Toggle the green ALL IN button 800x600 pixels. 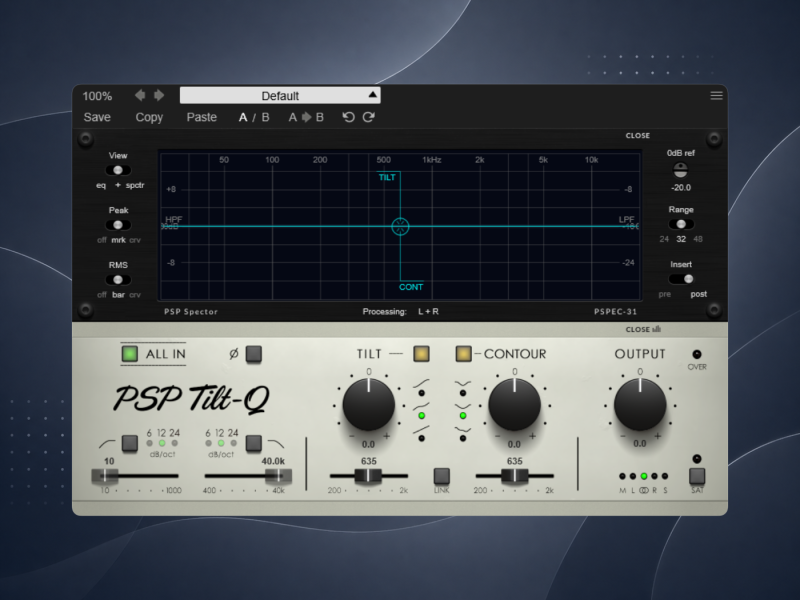(130, 354)
